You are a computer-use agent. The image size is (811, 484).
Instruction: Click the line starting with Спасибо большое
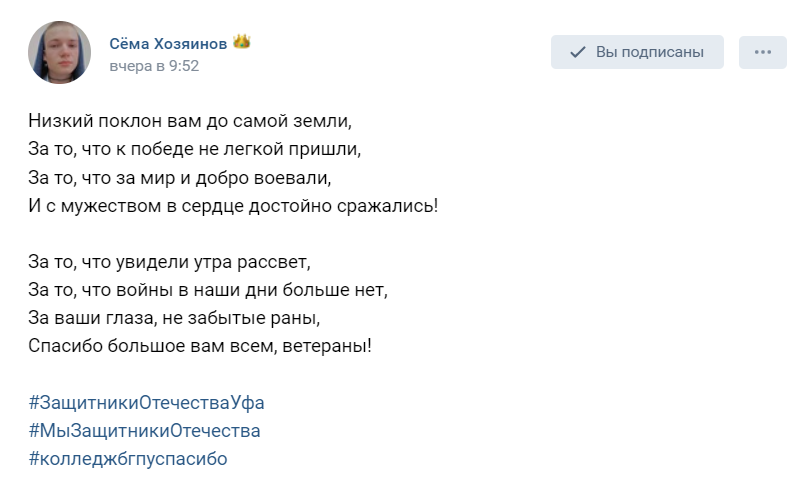[200, 347]
